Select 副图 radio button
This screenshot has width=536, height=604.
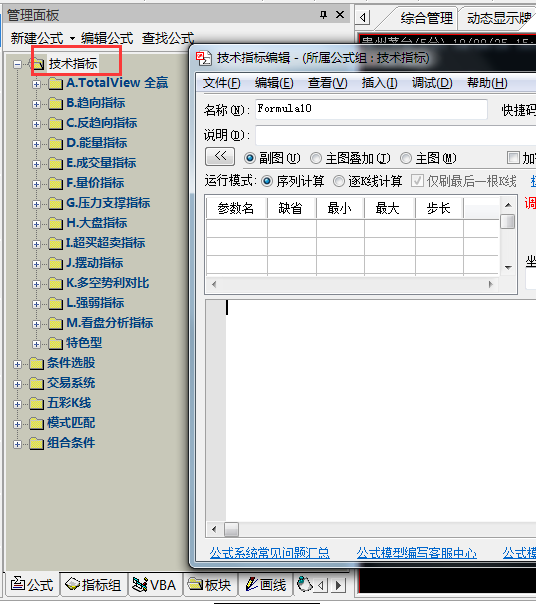250,158
